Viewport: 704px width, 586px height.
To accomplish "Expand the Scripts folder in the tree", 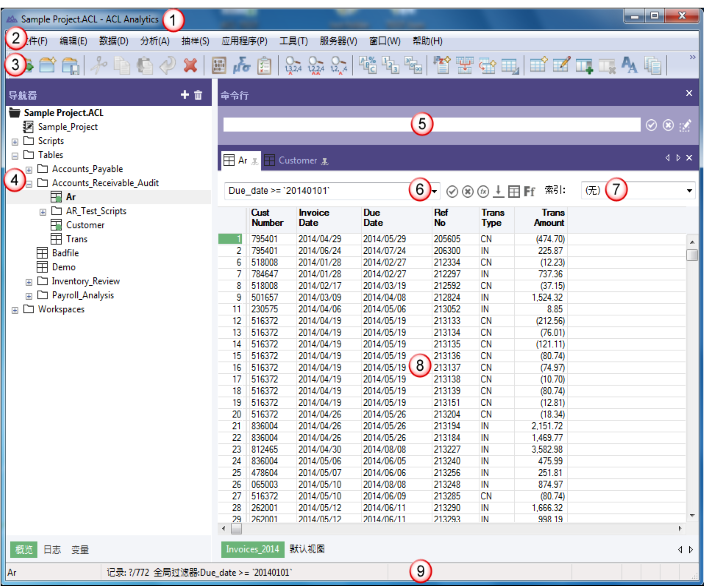I will [x=15, y=141].
